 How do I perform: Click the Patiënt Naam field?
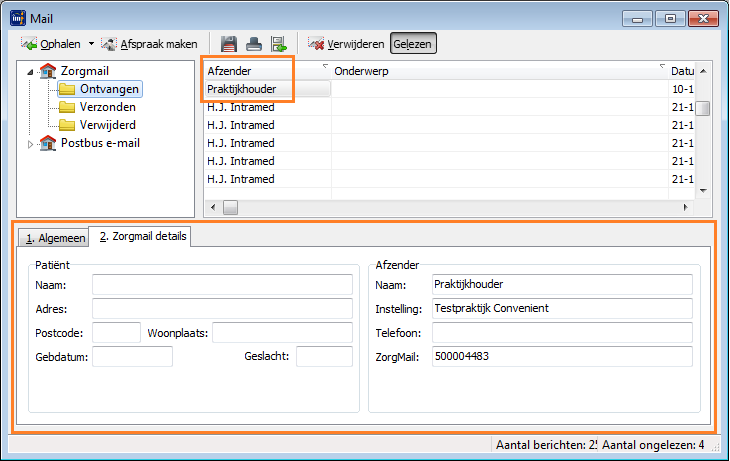pos(222,285)
